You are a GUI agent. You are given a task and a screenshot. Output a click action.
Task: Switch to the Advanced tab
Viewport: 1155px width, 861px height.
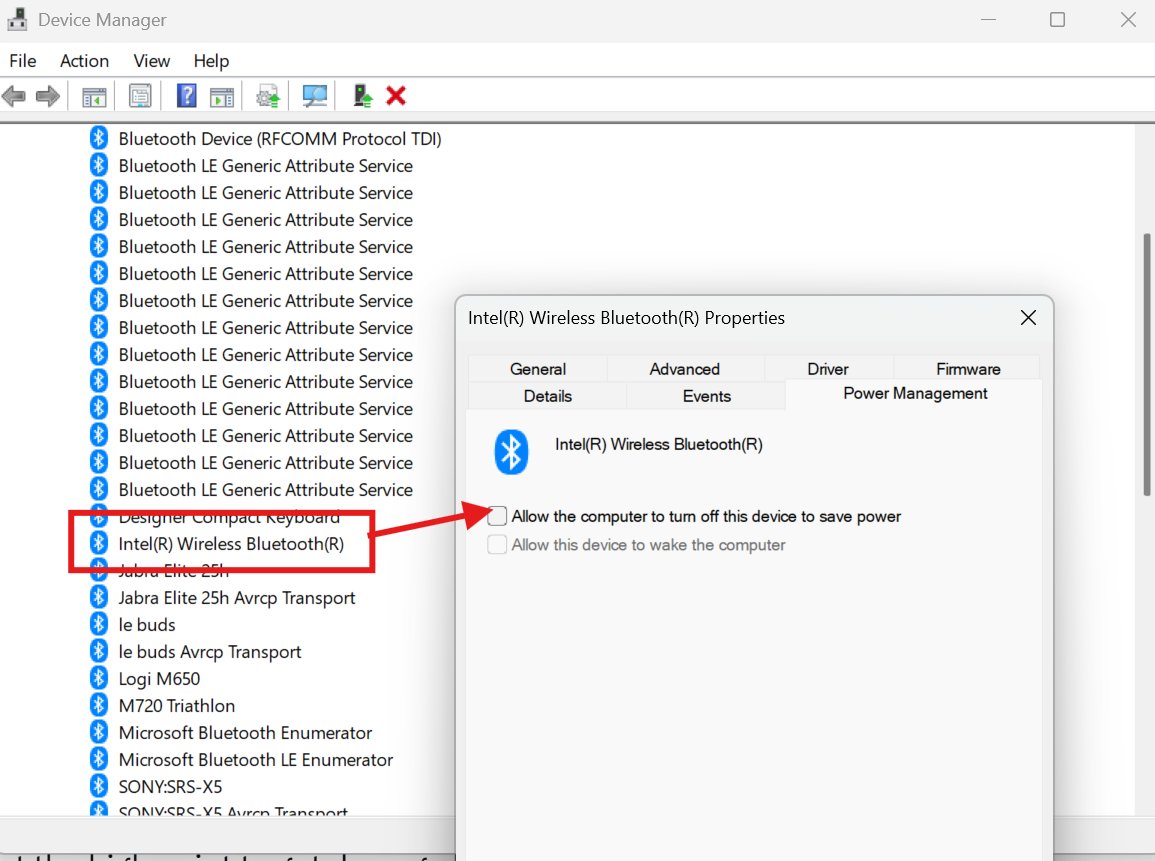(684, 369)
